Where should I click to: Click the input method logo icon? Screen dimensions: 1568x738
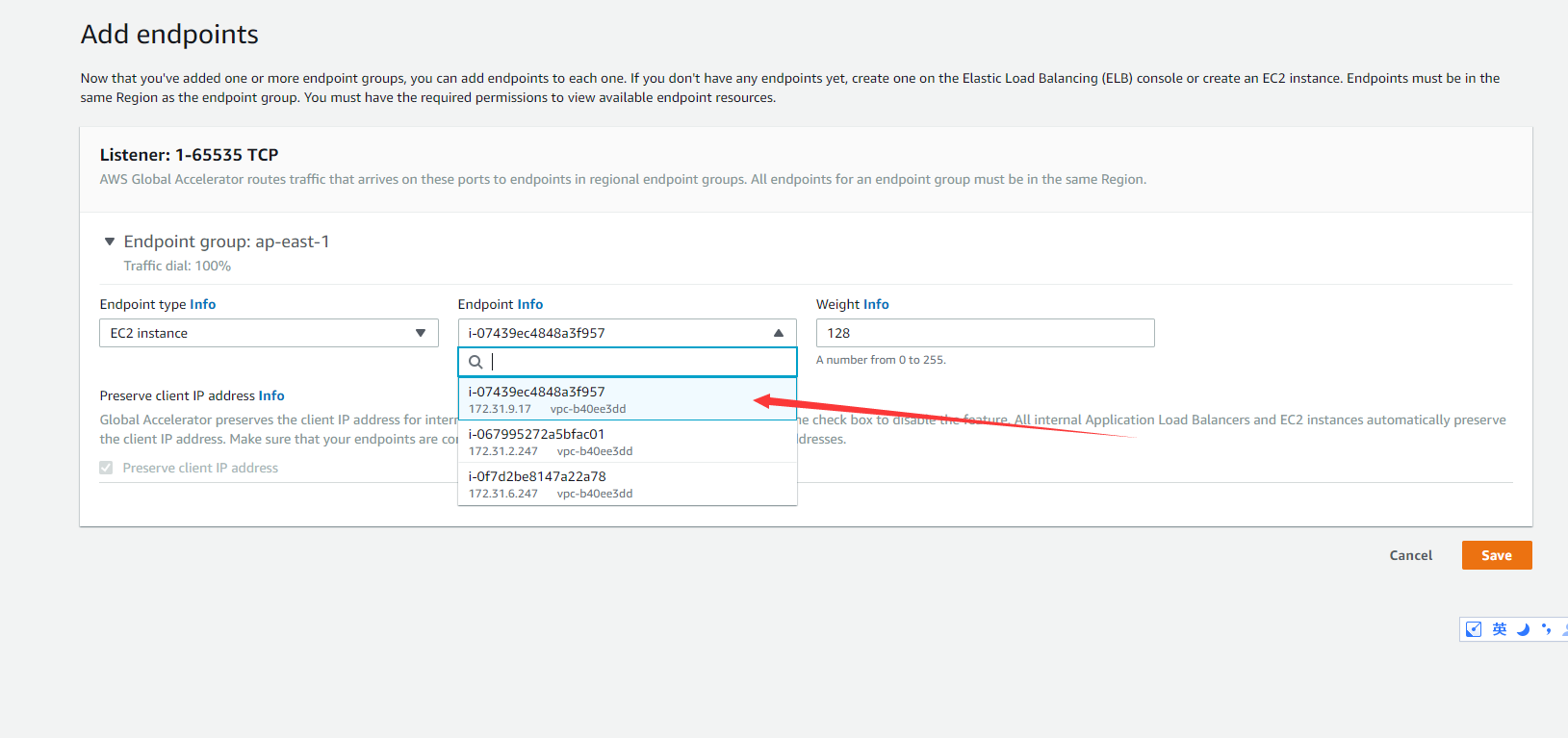point(1474,629)
